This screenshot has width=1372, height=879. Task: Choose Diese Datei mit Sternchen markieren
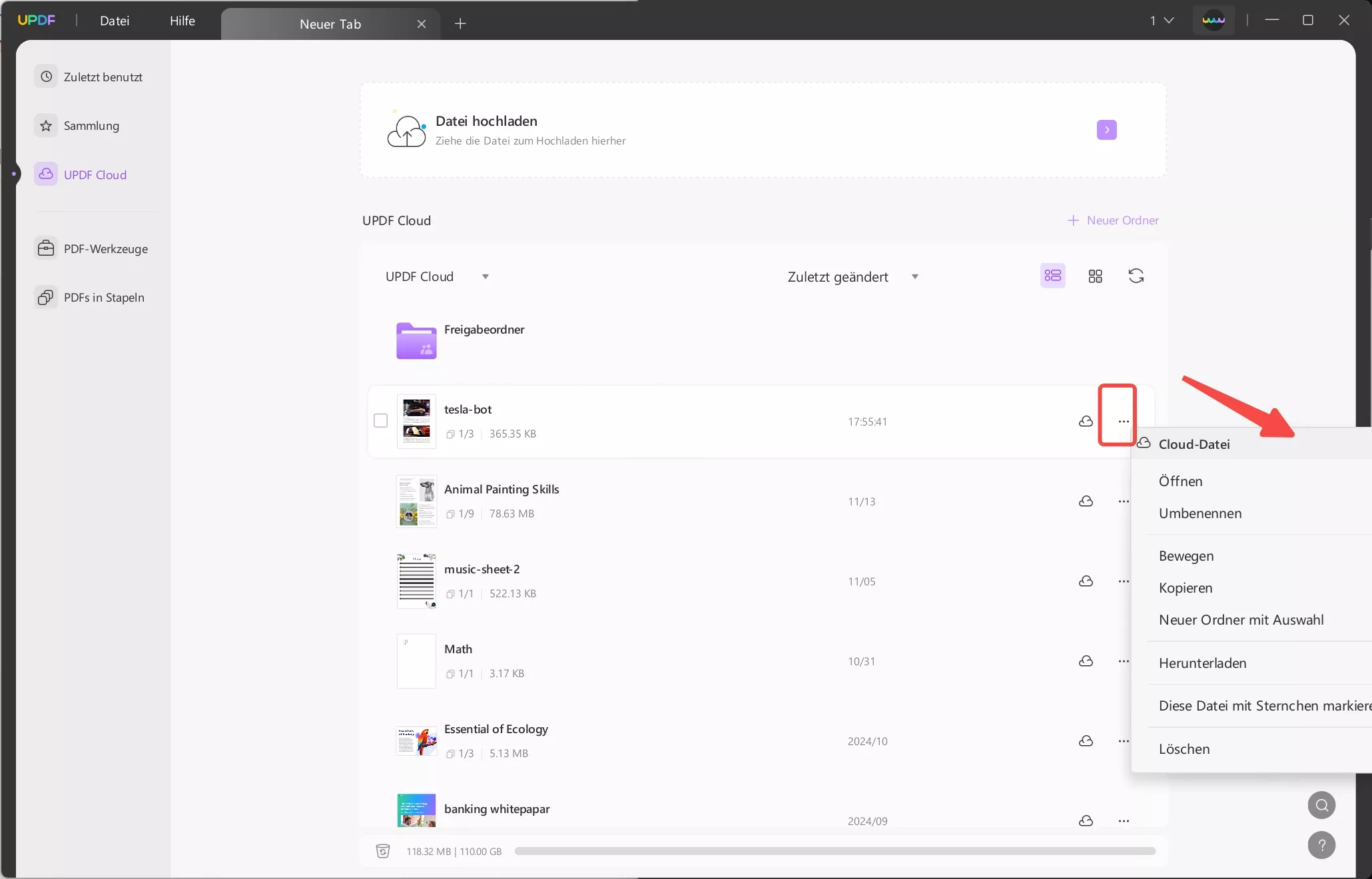coord(1265,706)
